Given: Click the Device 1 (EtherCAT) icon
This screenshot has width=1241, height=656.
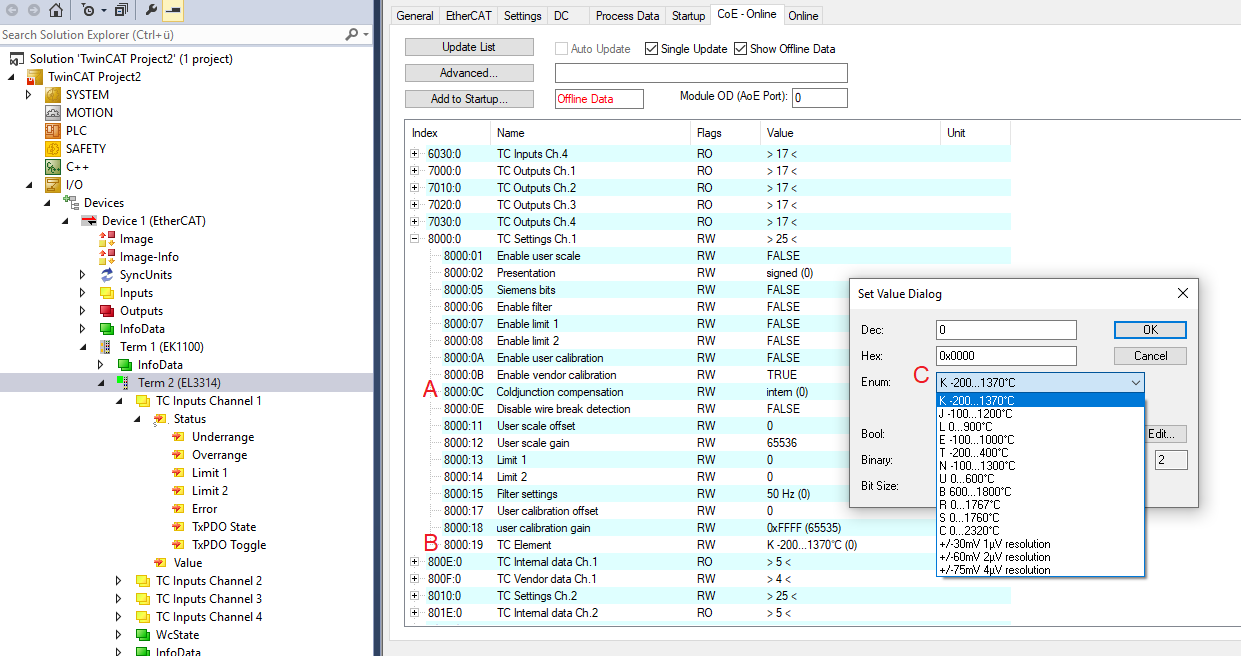Looking at the screenshot, I should pos(89,221).
